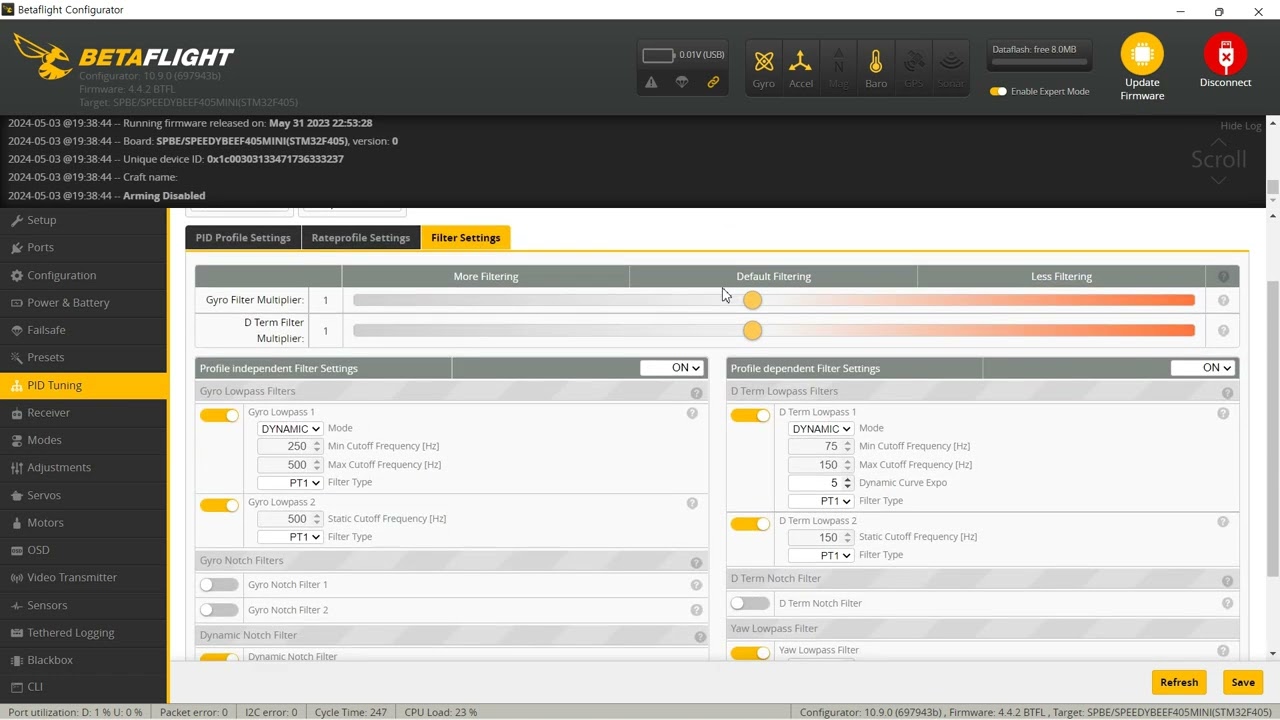
Task: Toggle Gyro Lowpass 2 switch
Action: [x=219, y=505]
